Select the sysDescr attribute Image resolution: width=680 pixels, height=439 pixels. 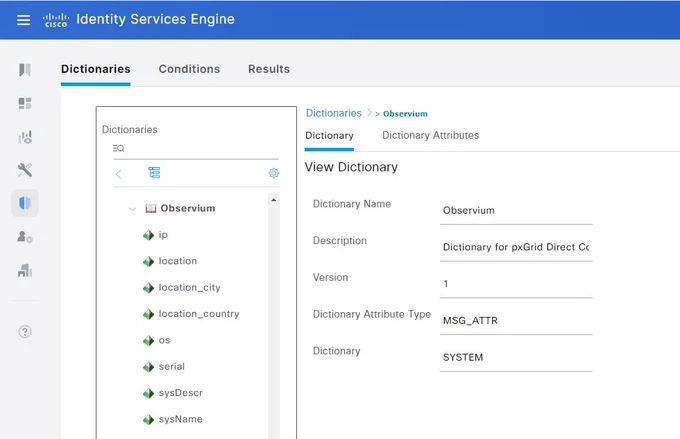[180, 393]
